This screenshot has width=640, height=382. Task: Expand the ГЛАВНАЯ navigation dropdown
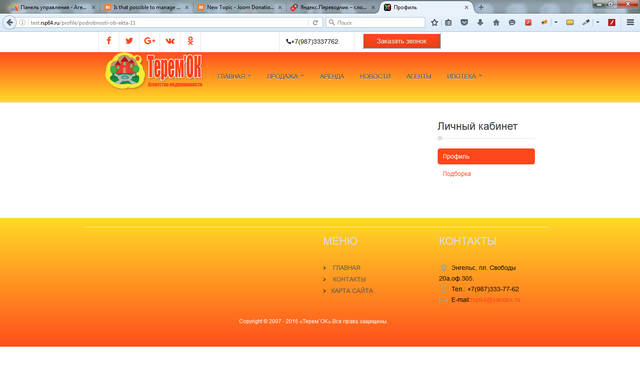coord(234,76)
